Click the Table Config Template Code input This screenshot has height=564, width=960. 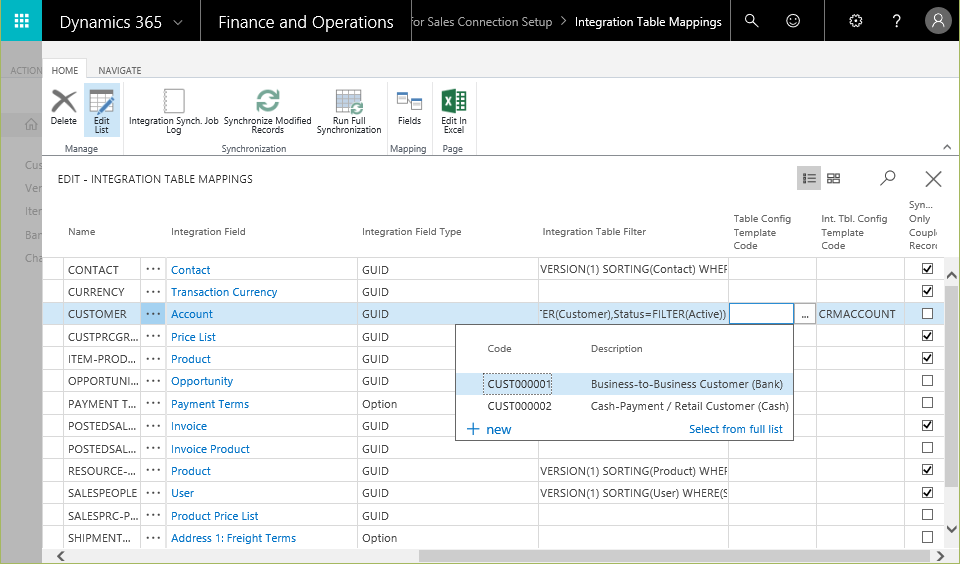point(761,314)
